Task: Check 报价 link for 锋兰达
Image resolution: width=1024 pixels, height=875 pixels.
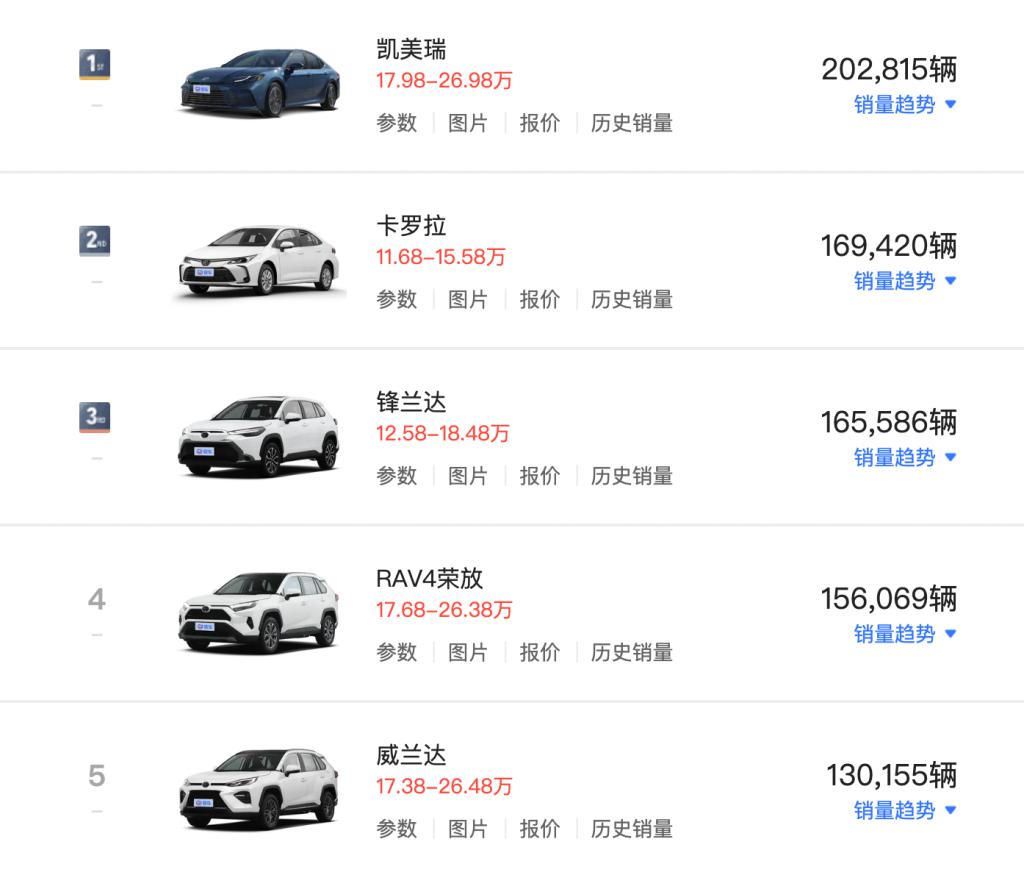Action: (x=540, y=475)
